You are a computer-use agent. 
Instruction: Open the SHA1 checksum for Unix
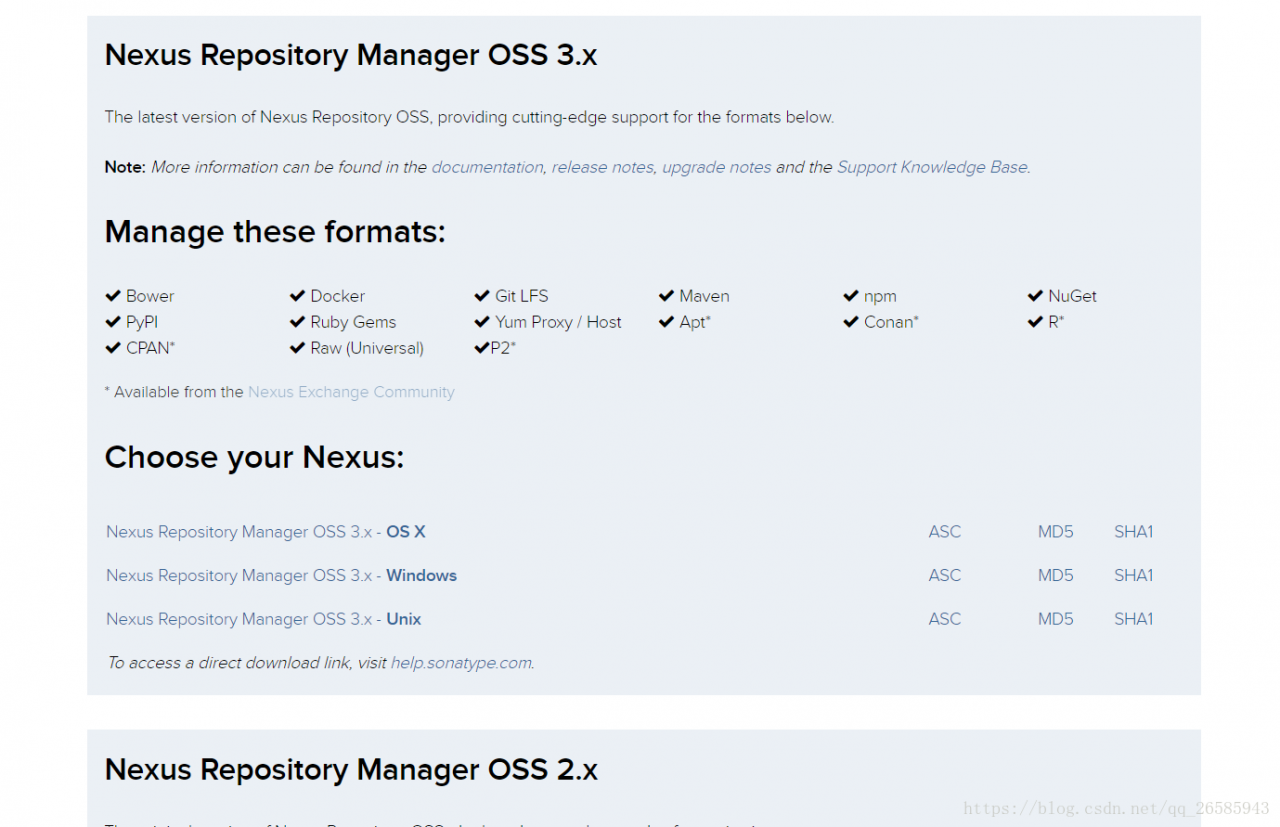click(x=1133, y=619)
